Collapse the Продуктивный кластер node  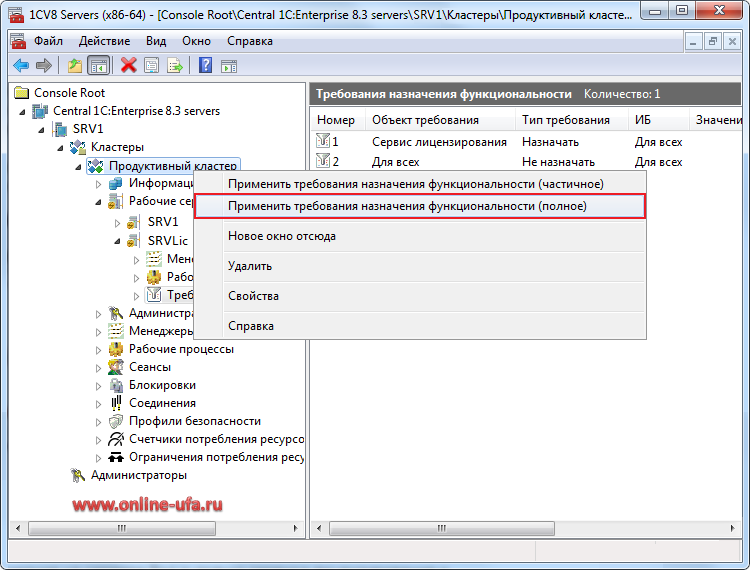coord(78,167)
